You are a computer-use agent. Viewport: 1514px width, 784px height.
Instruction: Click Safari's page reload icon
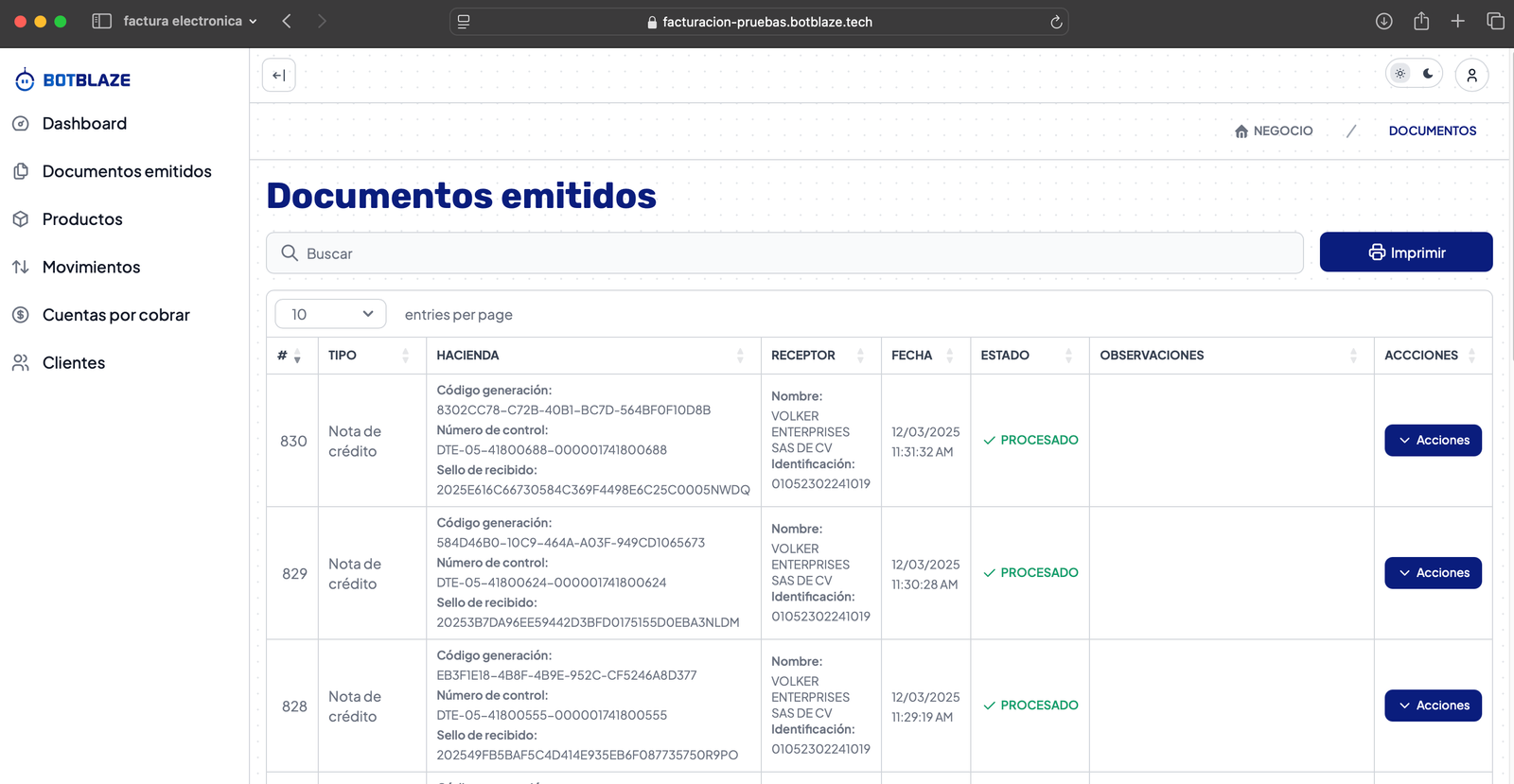coord(1056,22)
